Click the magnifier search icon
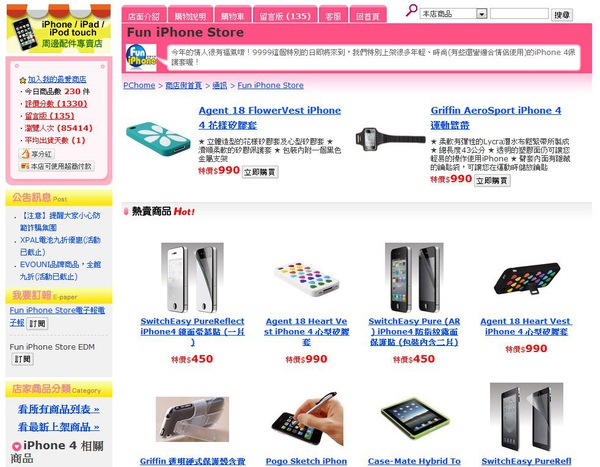600x467 pixels. tap(411, 10)
